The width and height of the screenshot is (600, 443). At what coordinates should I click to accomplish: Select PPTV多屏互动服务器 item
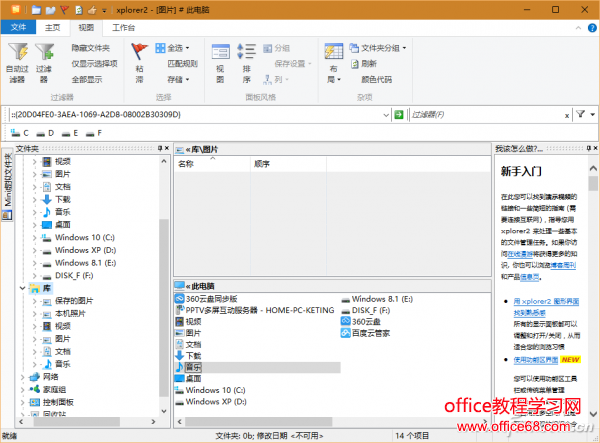pos(255,310)
